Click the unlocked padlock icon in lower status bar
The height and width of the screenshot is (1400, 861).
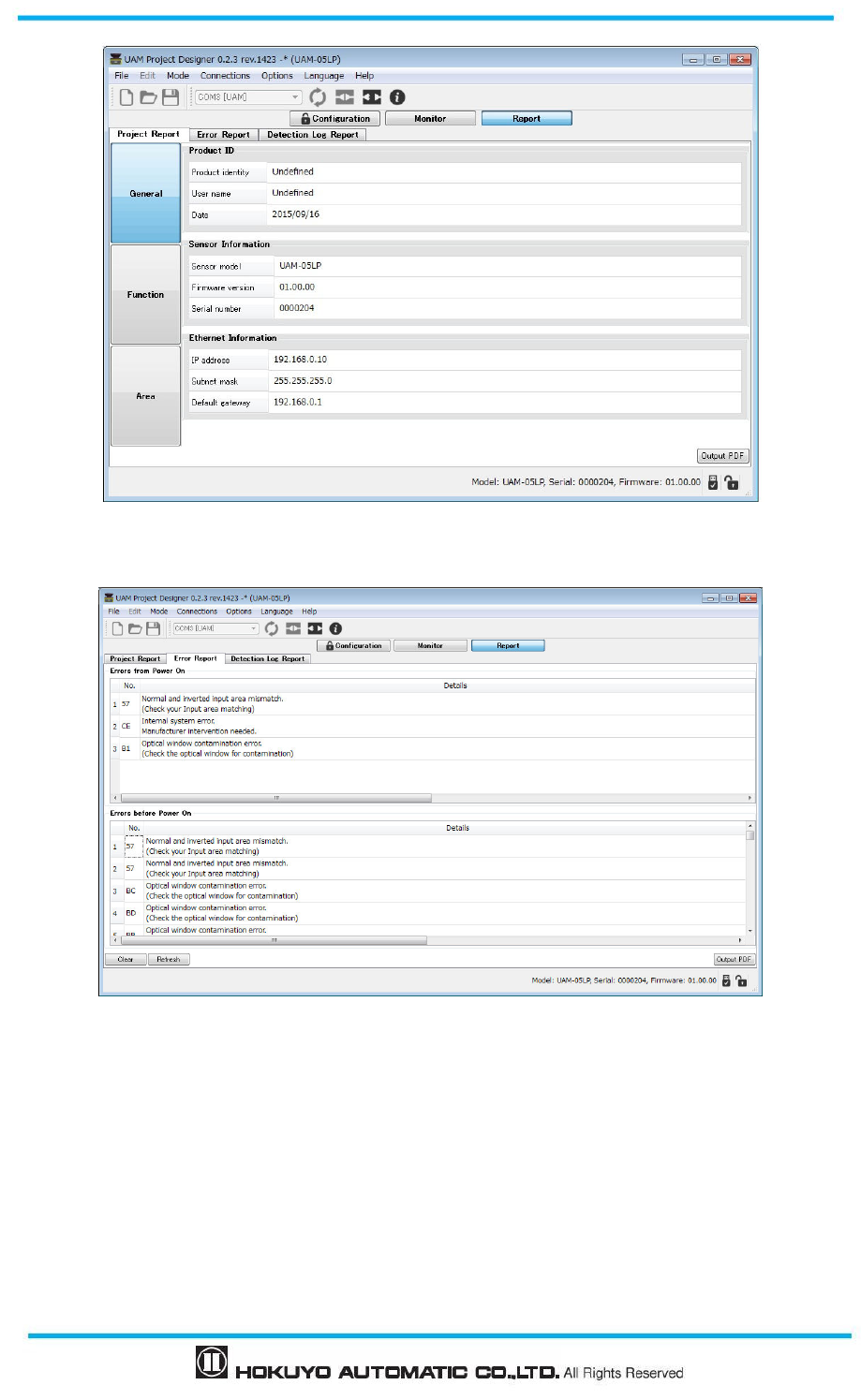(741, 980)
